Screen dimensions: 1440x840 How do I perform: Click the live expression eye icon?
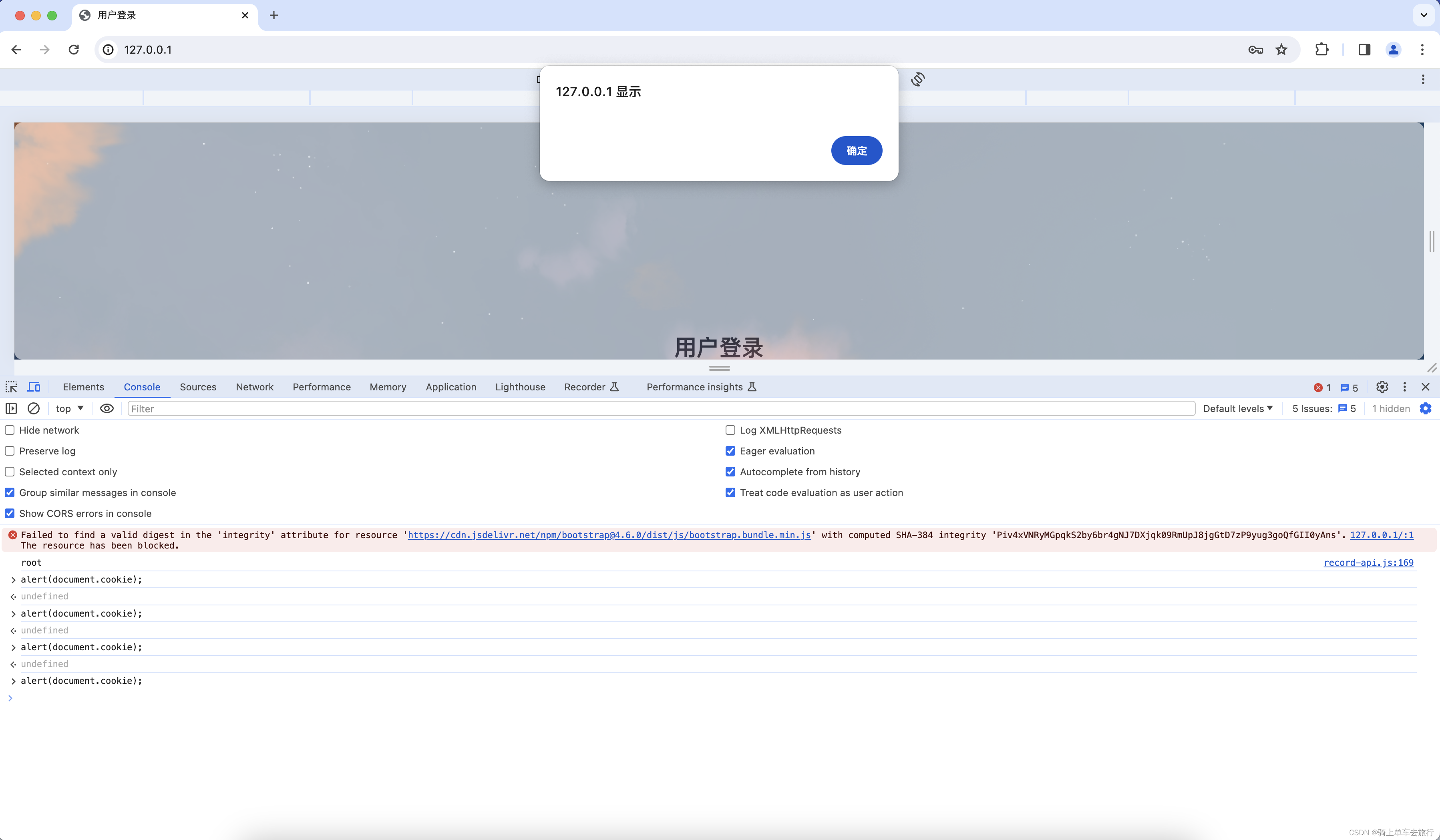[x=107, y=408]
